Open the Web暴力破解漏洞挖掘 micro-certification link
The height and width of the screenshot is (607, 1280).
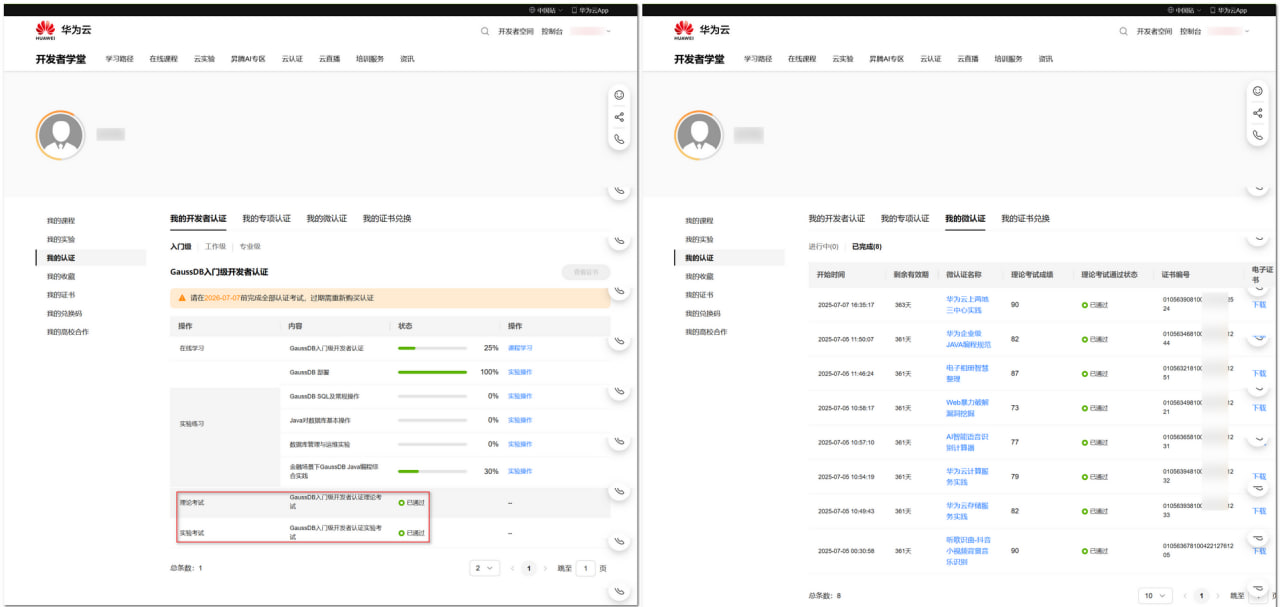[x=966, y=407]
